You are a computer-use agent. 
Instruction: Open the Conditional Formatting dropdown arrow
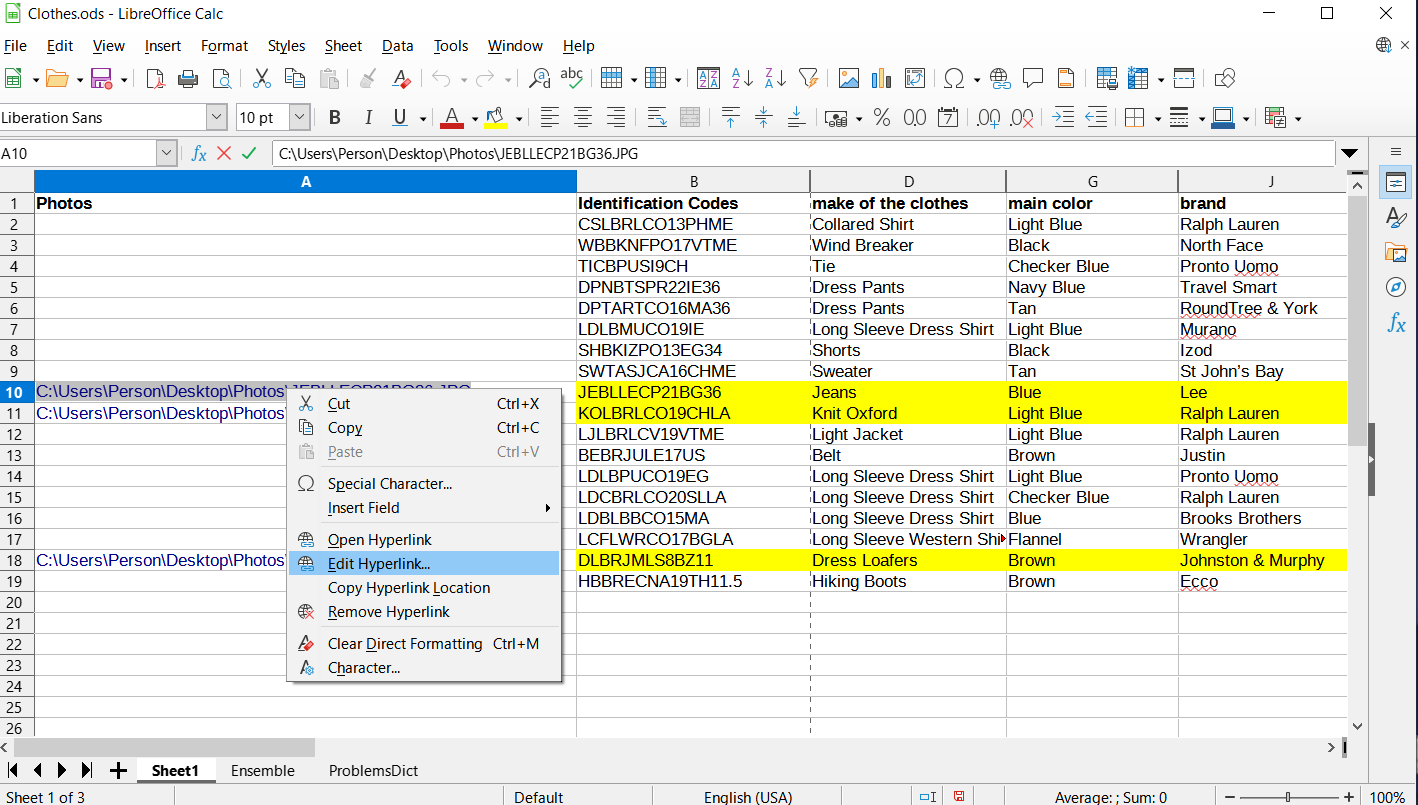[1298, 119]
